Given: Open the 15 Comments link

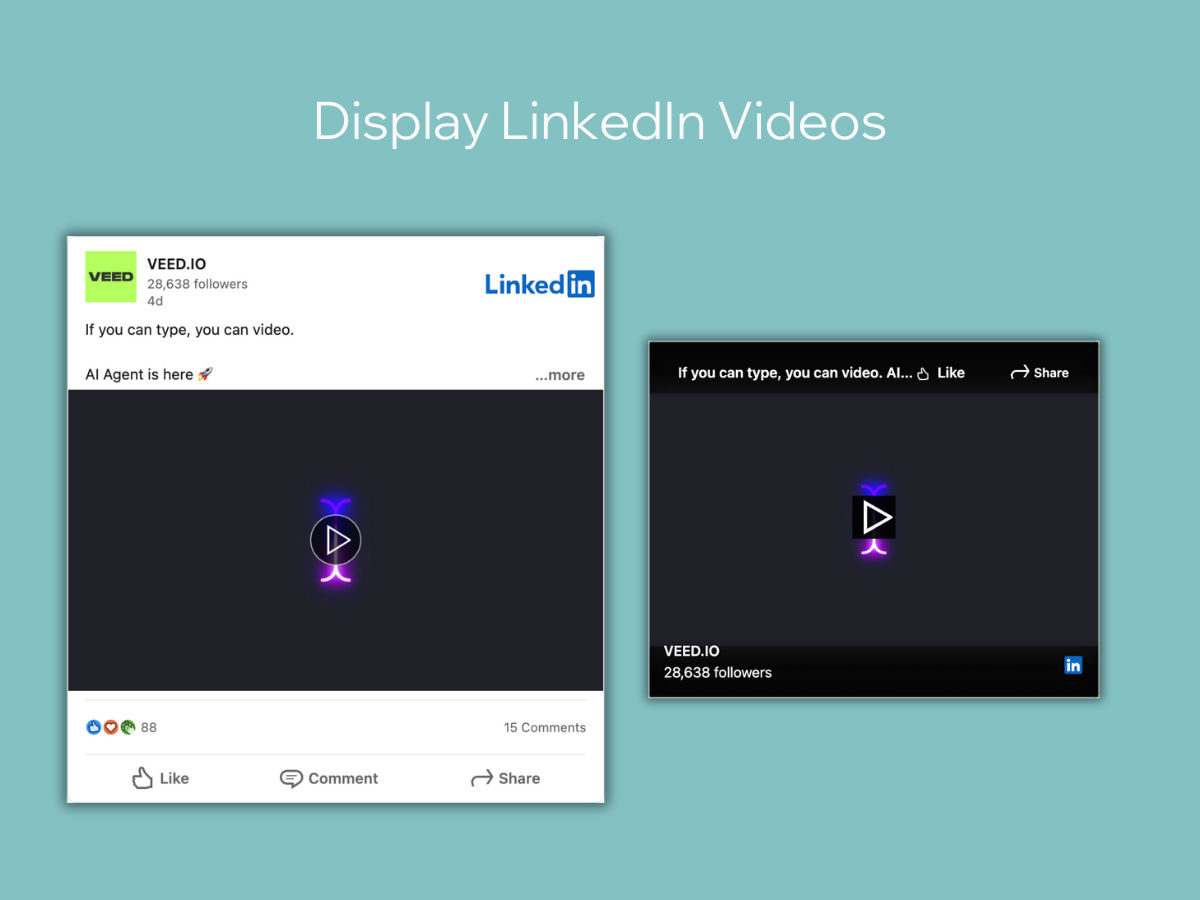Looking at the screenshot, I should pyautogui.click(x=545, y=727).
